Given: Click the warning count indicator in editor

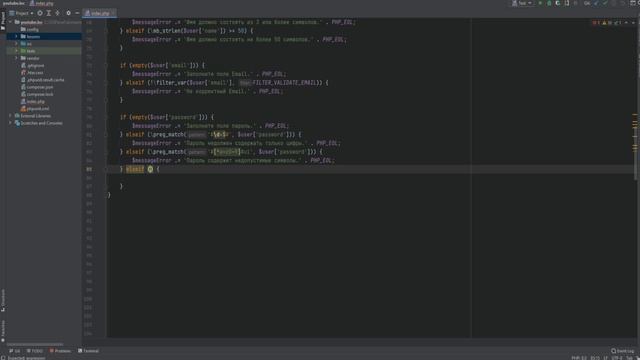Looking at the screenshot, I should (607, 23).
